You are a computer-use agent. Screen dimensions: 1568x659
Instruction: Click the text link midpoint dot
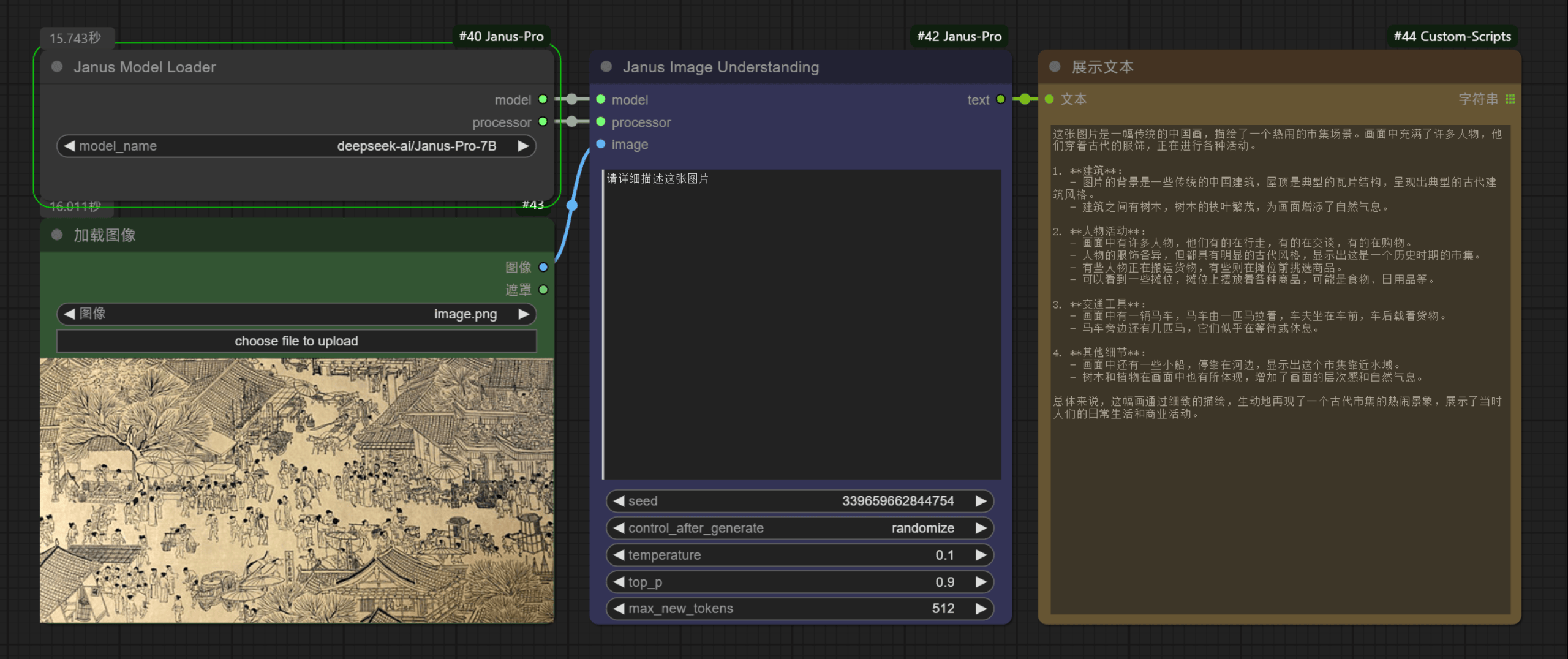1025,99
